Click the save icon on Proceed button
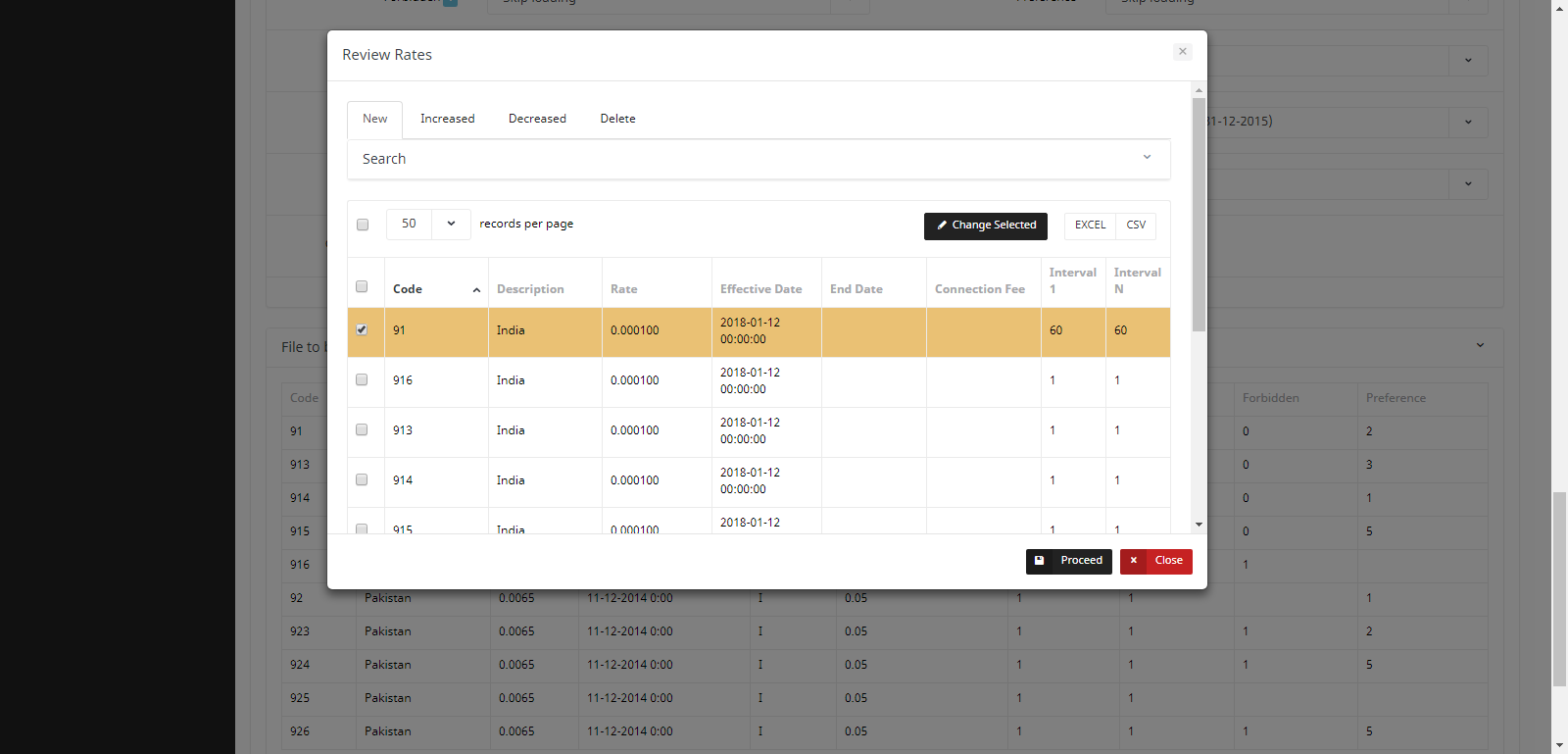Viewport: 1568px width, 754px height. 1039,561
